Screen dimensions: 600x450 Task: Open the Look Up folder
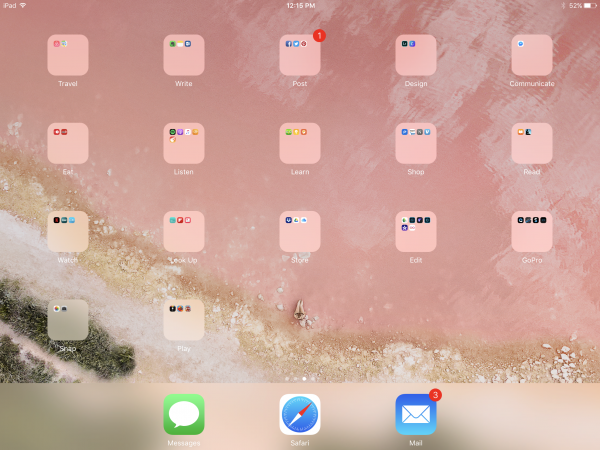[184, 232]
